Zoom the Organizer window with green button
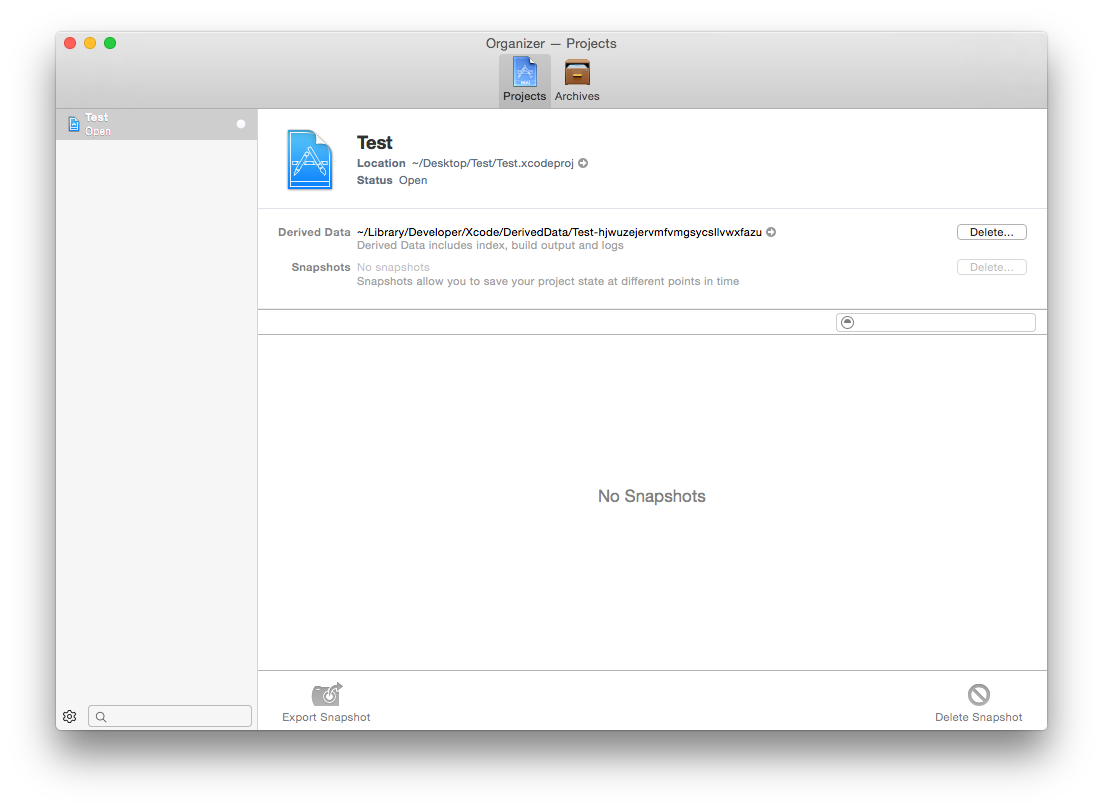The width and height of the screenshot is (1103, 810). 110,43
